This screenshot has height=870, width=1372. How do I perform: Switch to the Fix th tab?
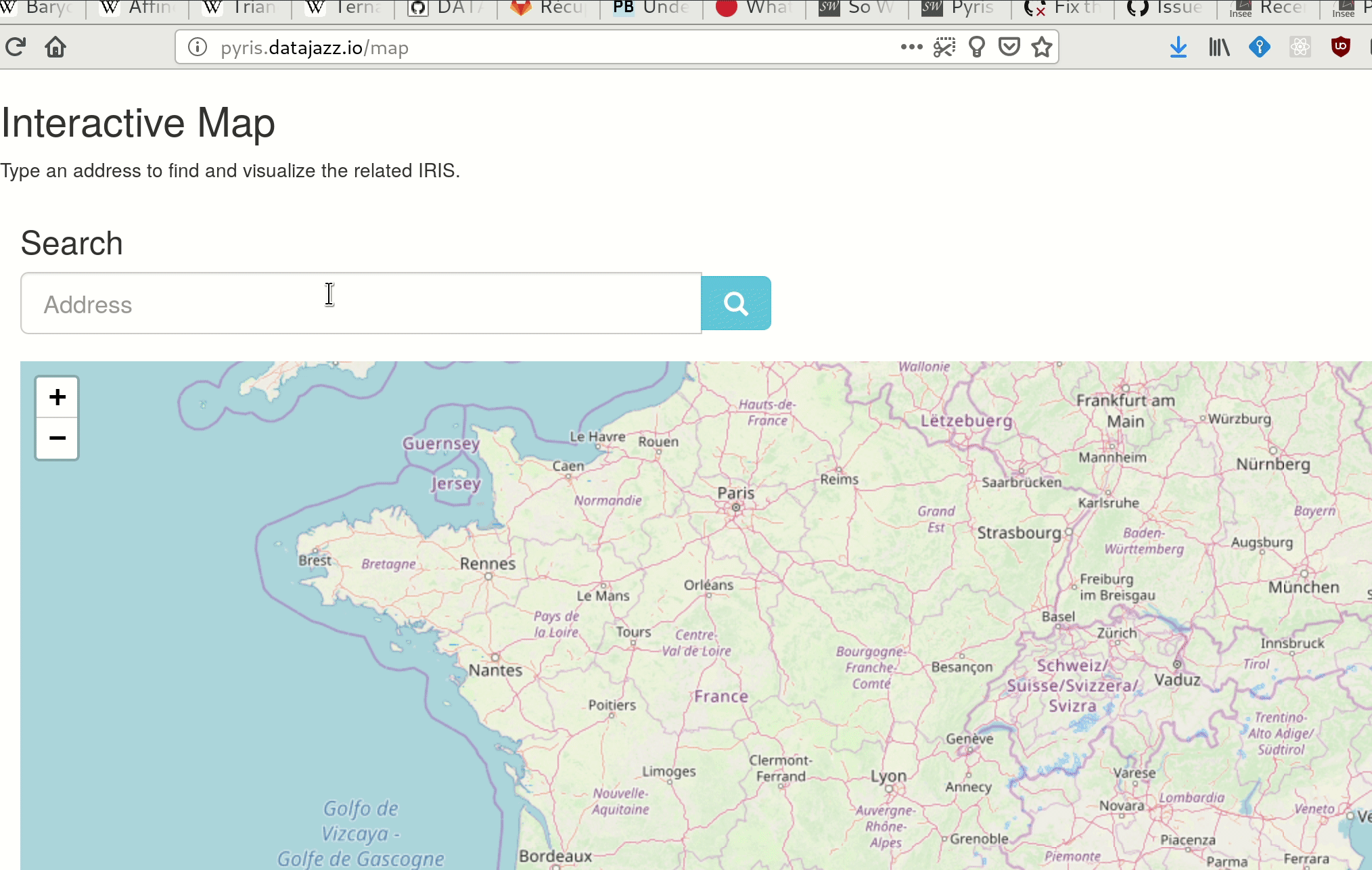coord(1064,8)
